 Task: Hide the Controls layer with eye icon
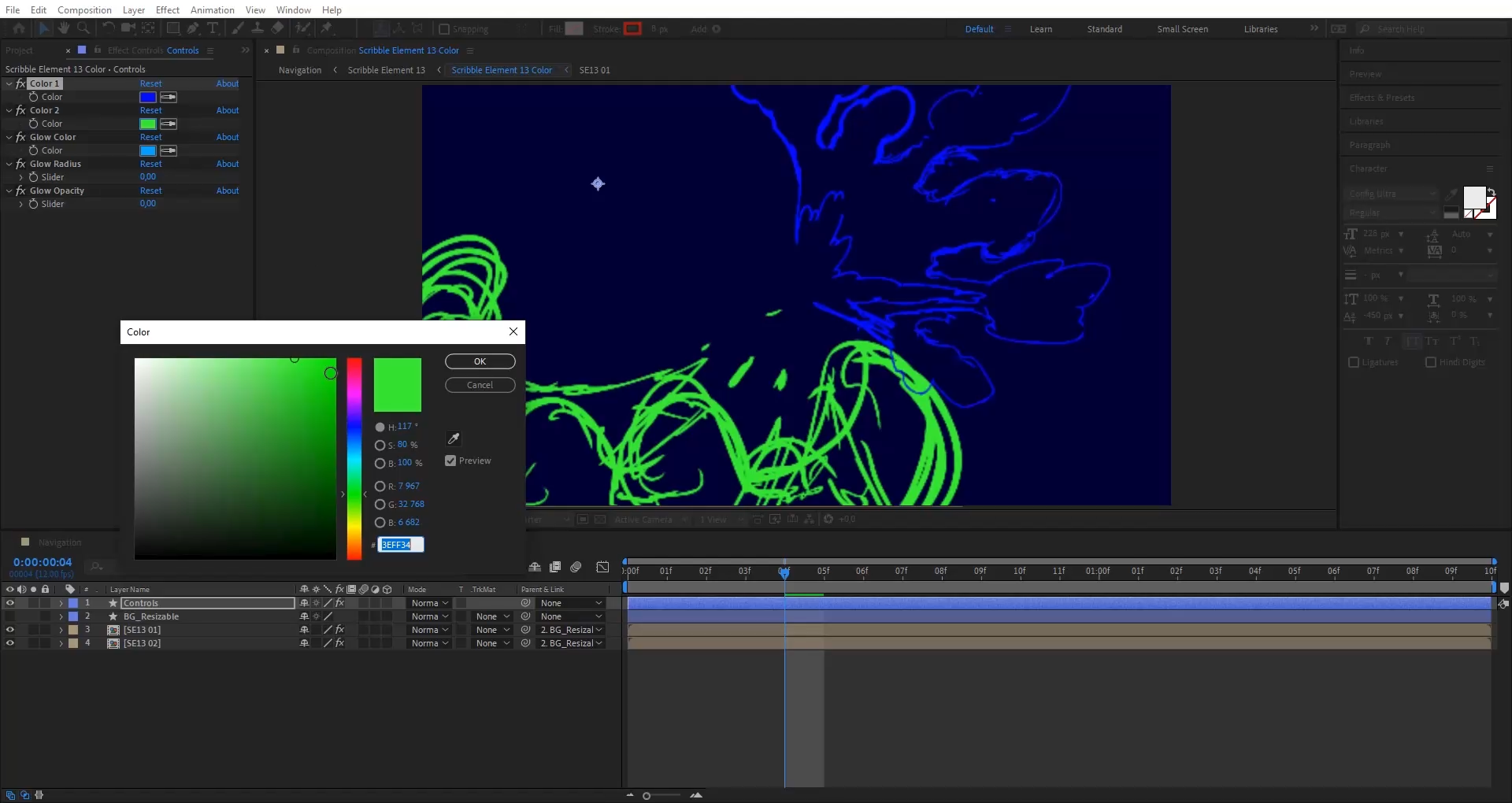(x=9, y=603)
